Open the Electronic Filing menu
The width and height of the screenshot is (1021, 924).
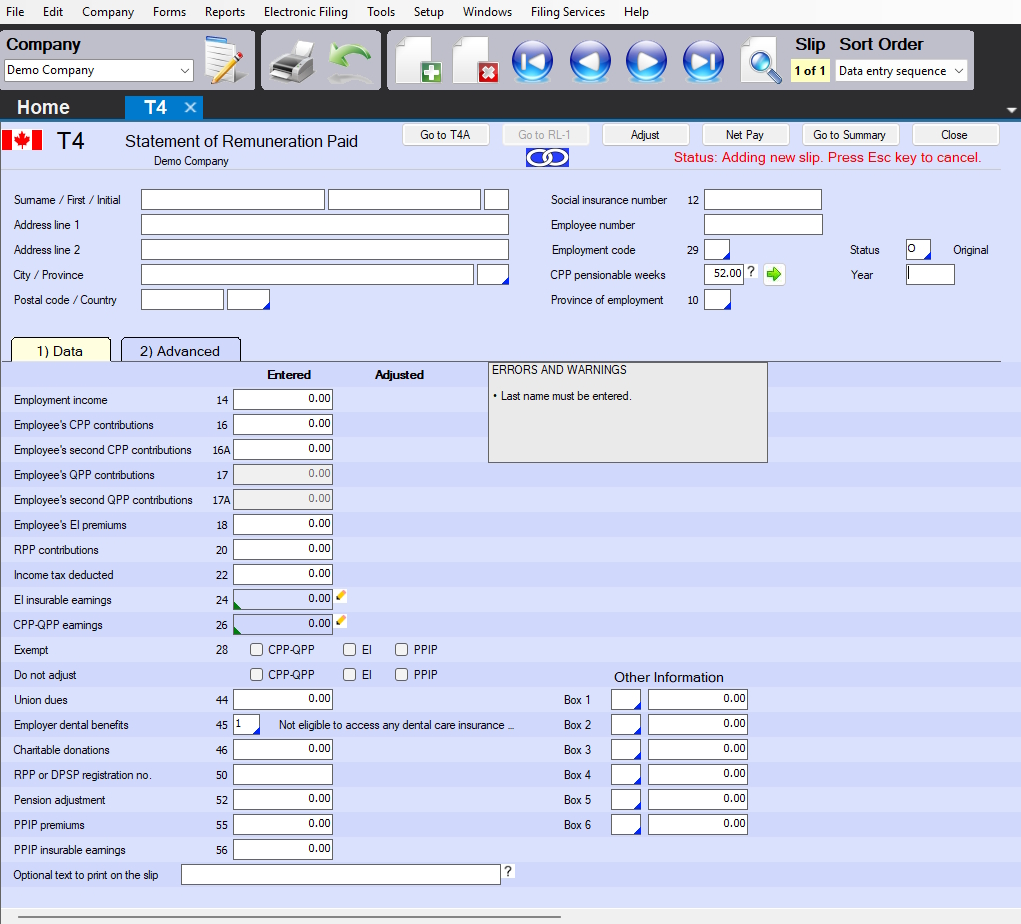[305, 12]
